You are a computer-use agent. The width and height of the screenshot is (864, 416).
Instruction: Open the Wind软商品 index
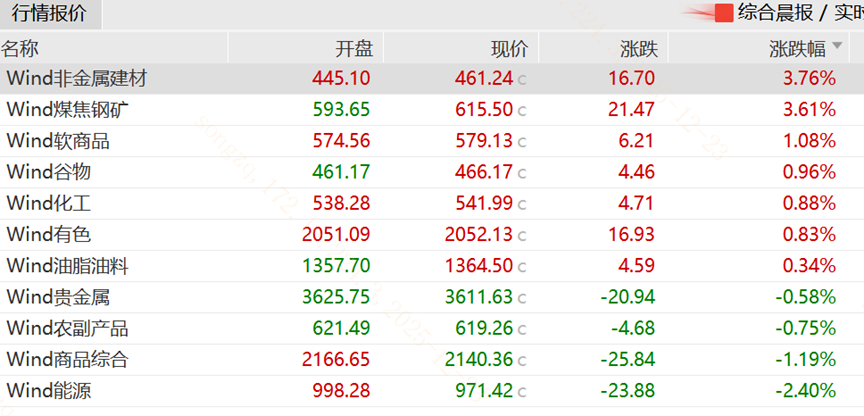pos(57,141)
